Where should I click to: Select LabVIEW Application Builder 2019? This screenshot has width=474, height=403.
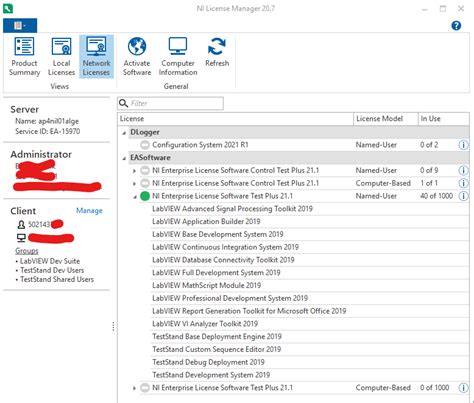pyautogui.click(x=206, y=221)
